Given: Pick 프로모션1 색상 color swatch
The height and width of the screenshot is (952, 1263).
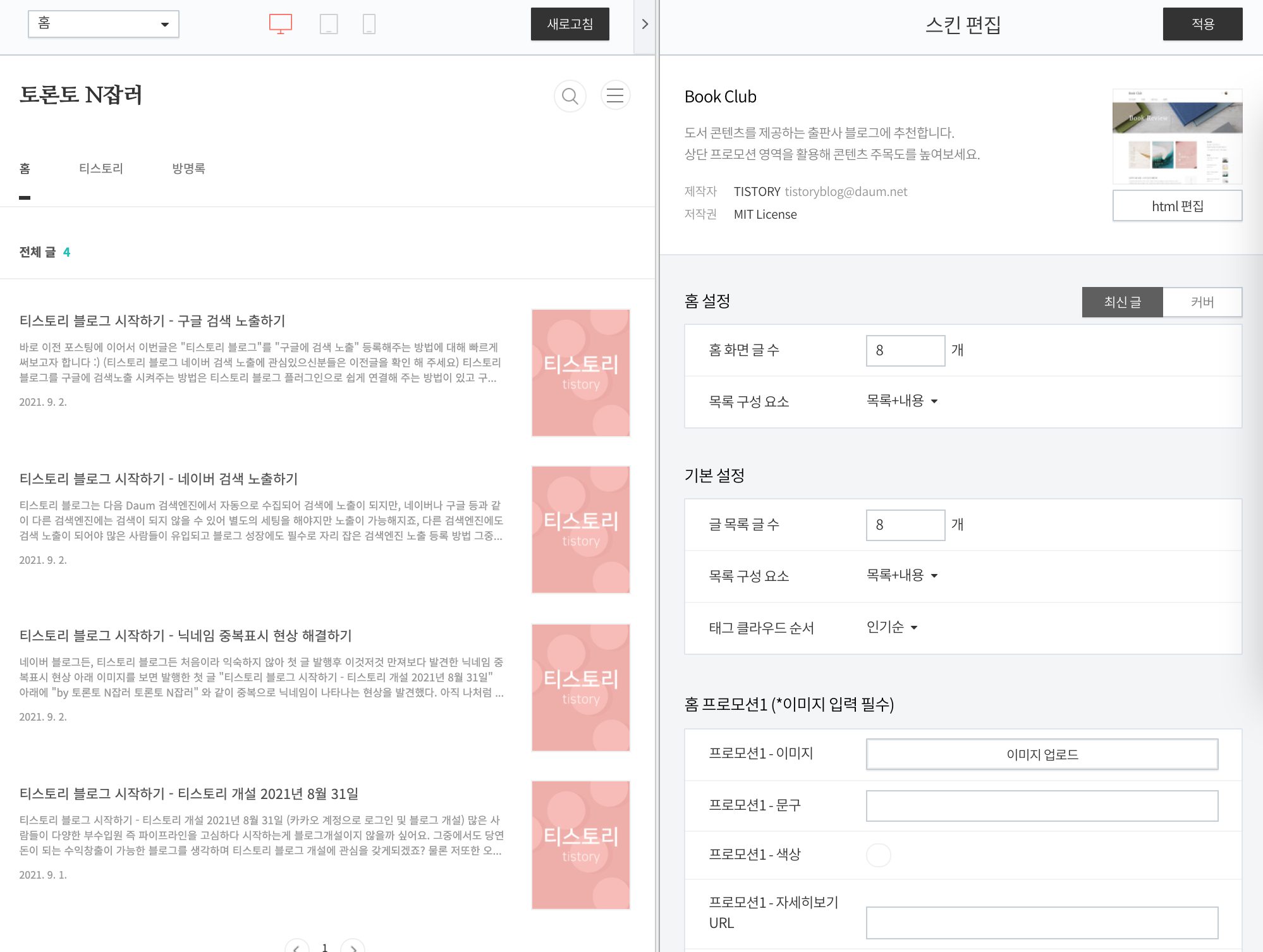Looking at the screenshot, I should [x=878, y=855].
